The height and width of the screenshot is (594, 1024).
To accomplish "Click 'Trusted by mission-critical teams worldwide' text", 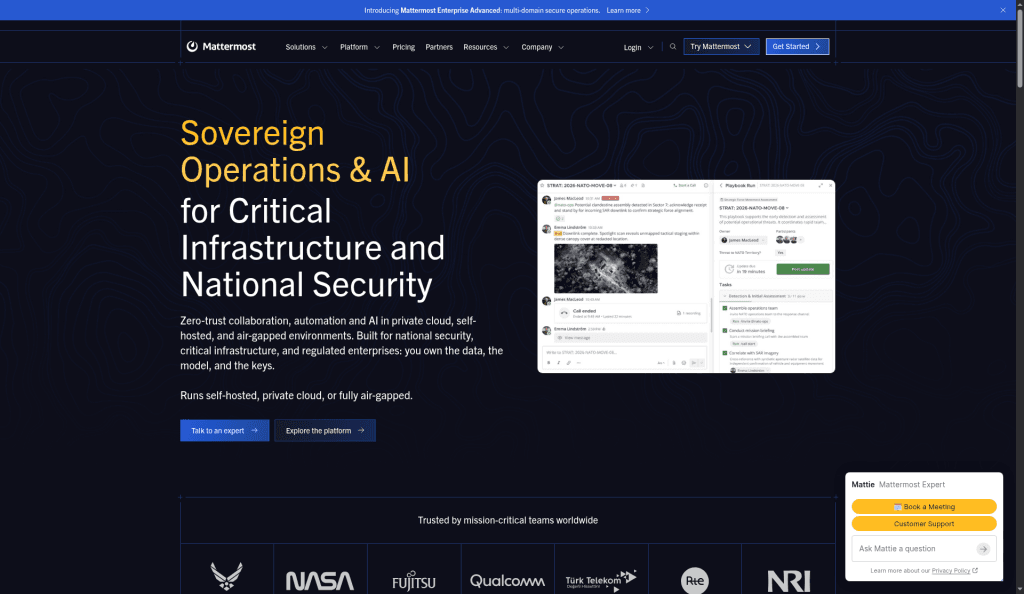I will coord(507,520).
